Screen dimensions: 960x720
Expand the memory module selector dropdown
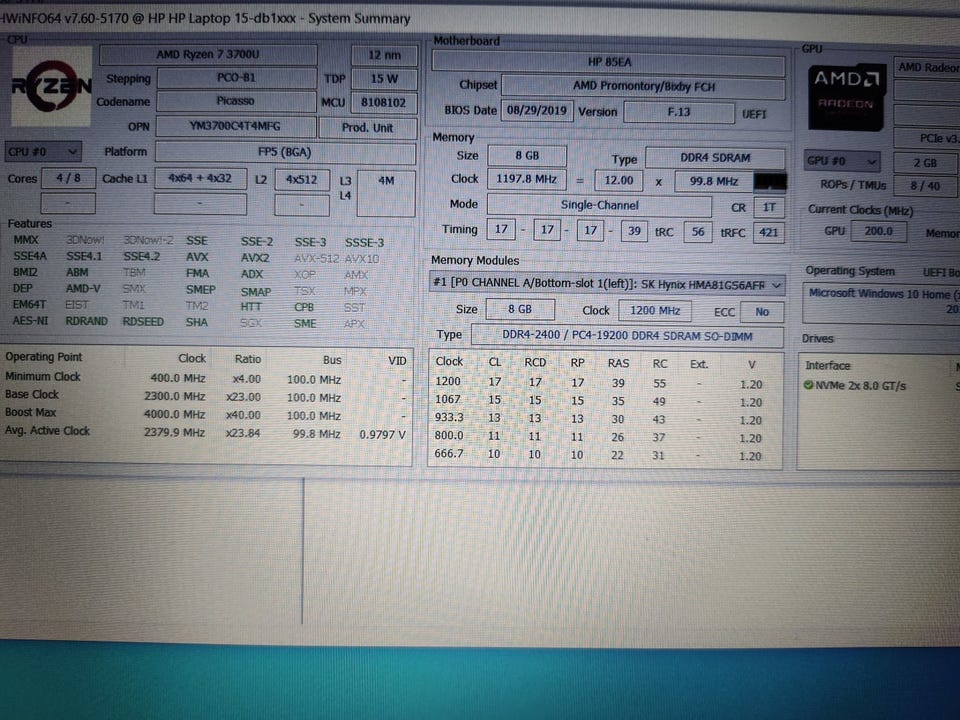(606, 284)
